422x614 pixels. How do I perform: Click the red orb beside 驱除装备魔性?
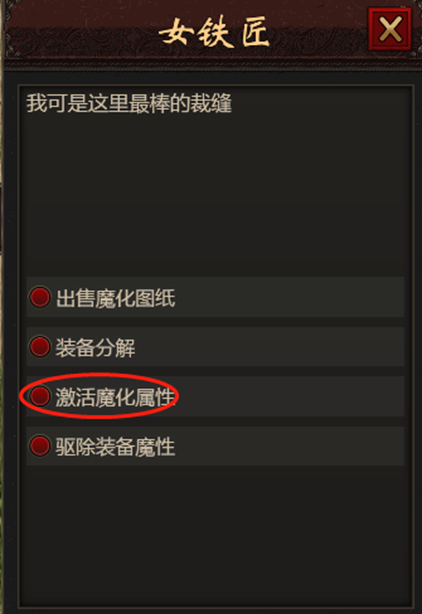click(x=40, y=446)
